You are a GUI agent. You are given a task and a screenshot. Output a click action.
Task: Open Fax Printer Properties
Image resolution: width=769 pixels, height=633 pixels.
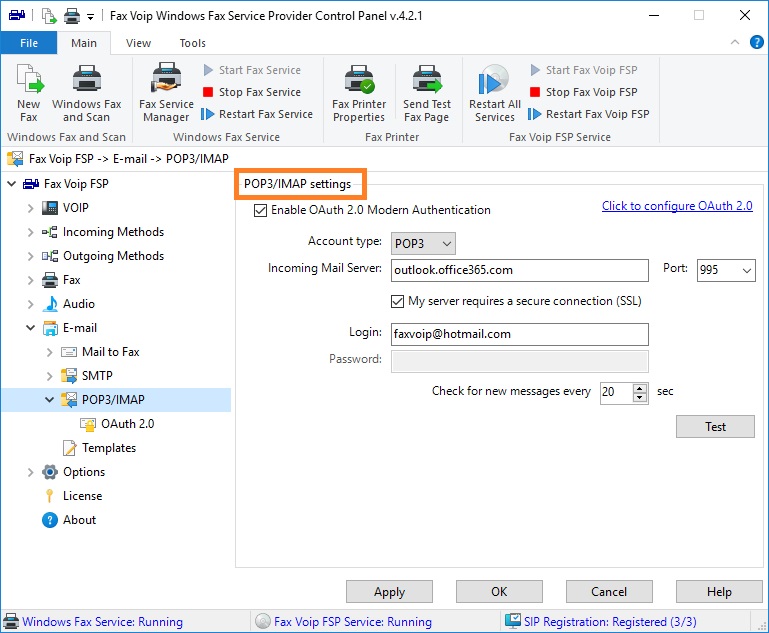tap(359, 93)
